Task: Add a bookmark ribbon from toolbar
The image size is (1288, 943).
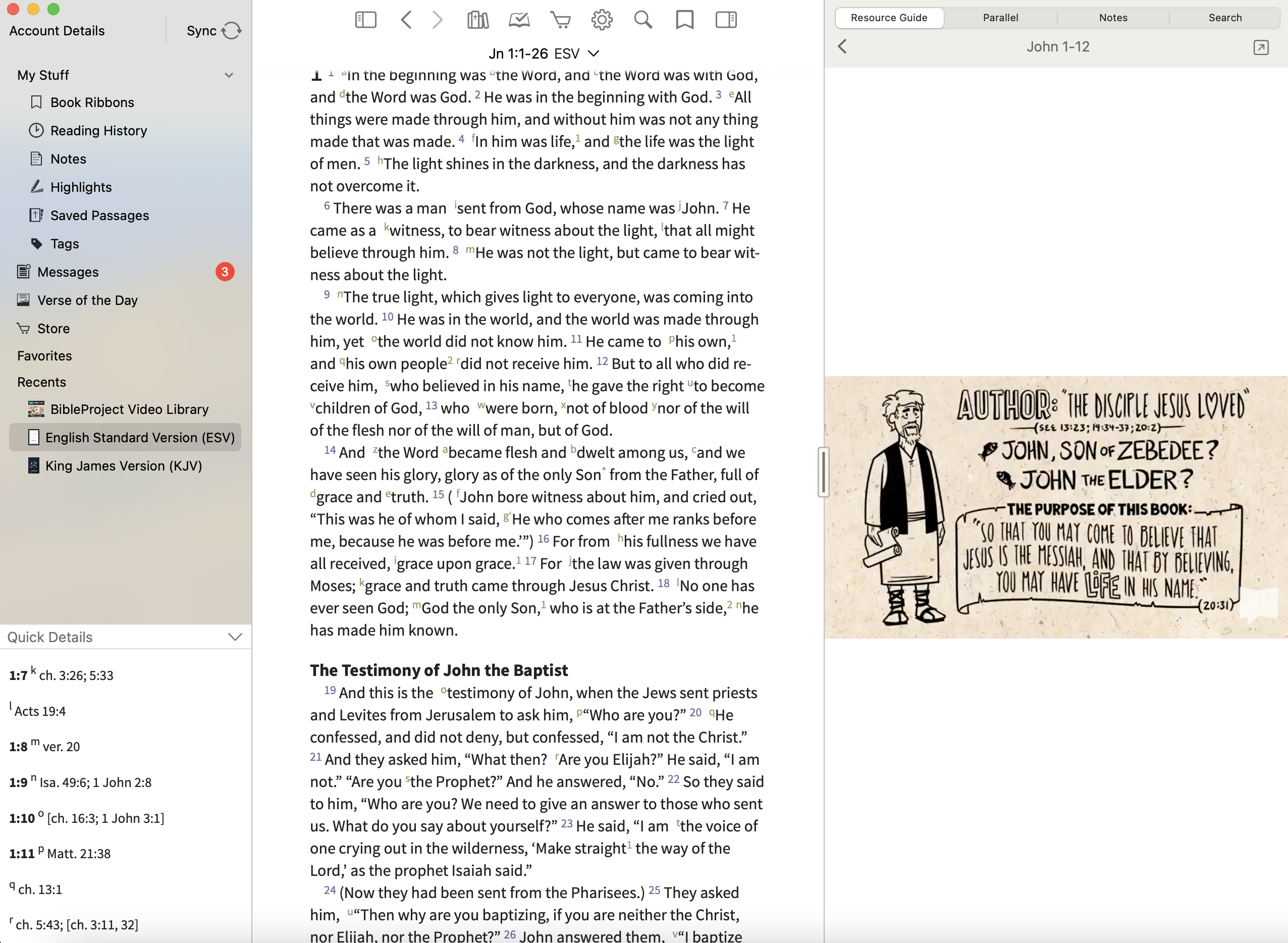Action: [684, 20]
